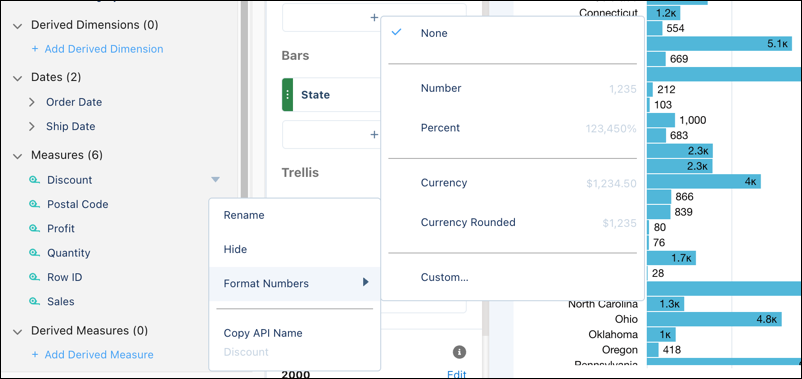This screenshot has height=379, width=802.
Task: Click the info icon above Edit
Action: click(459, 352)
